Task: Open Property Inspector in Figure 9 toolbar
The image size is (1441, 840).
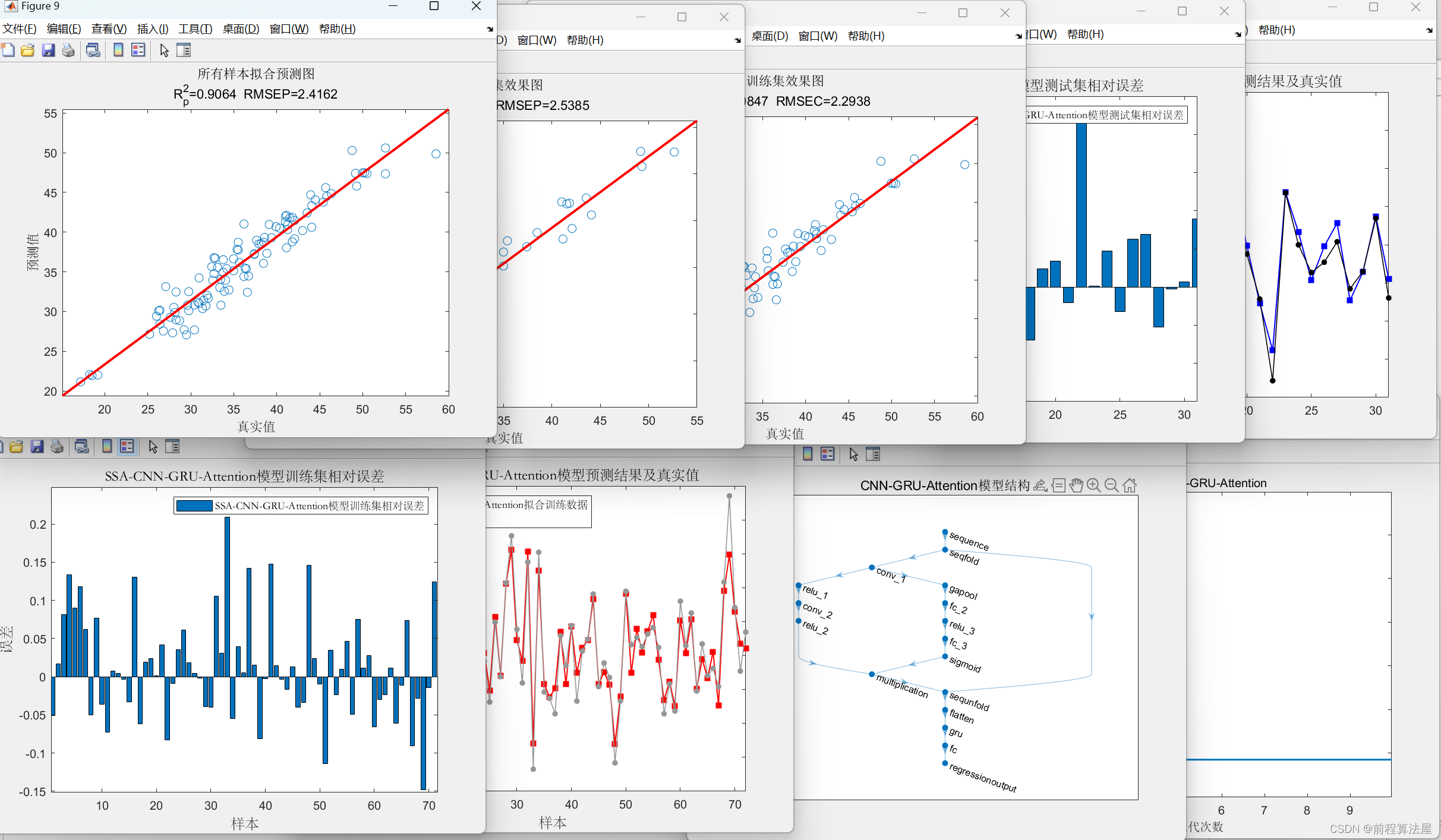Action: tap(184, 50)
